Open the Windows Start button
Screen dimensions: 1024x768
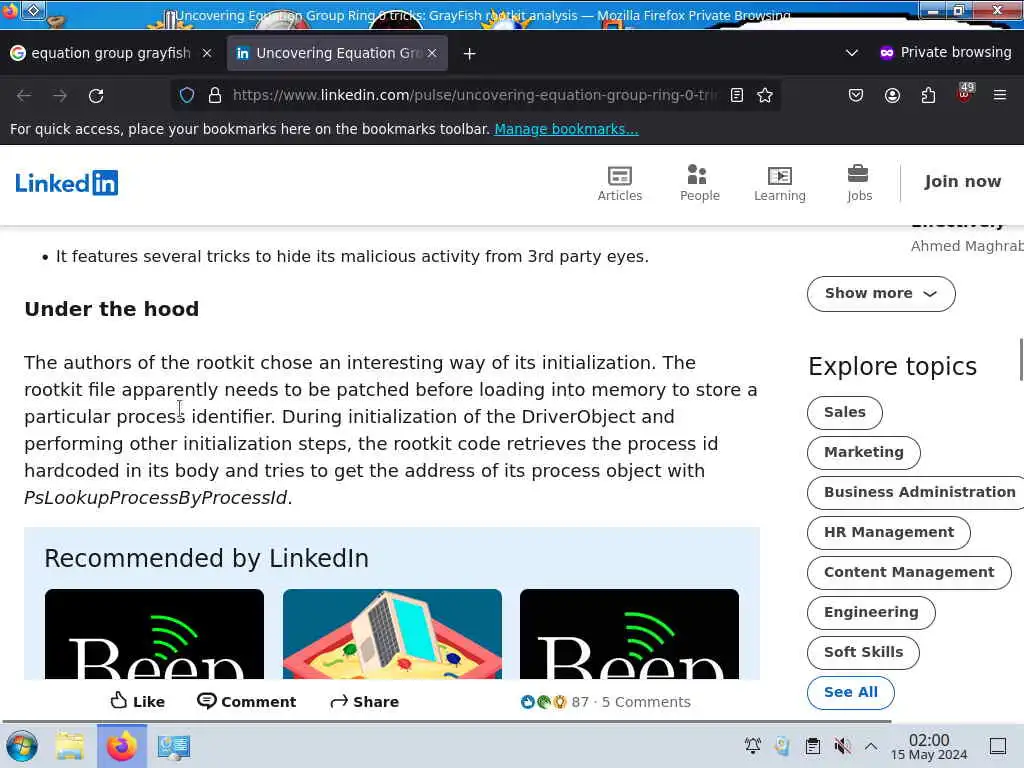(22, 746)
